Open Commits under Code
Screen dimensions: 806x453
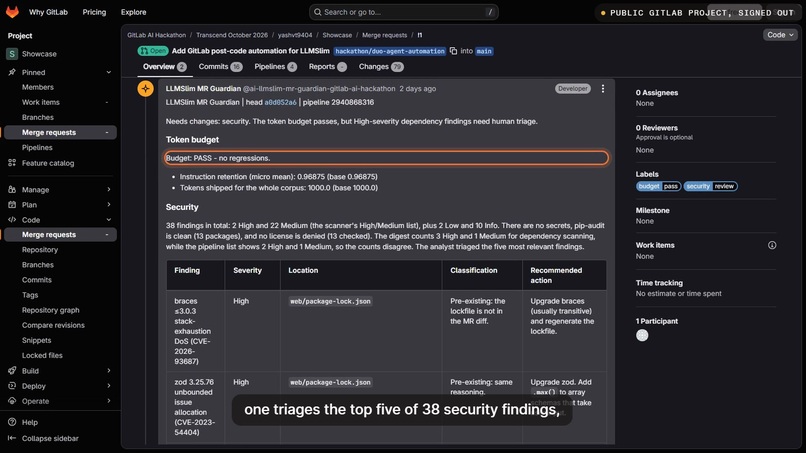tap(36, 280)
